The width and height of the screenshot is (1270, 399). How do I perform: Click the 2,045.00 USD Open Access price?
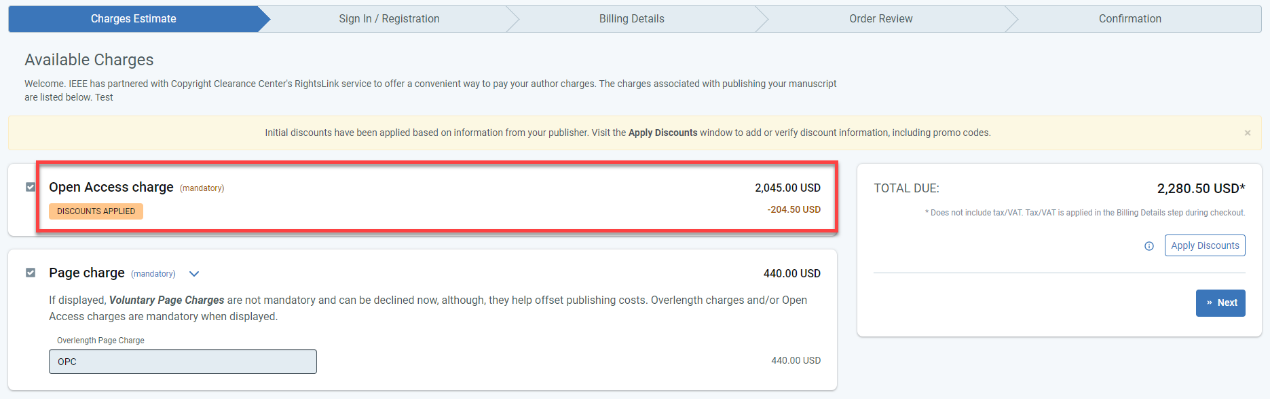788,187
